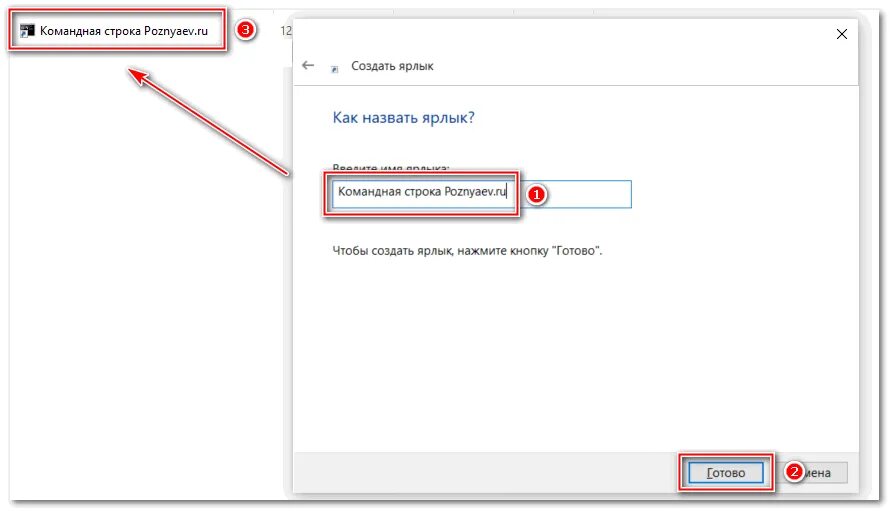890x511 pixels.
Task: Close the Создать ярлык dialog
Action: tap(841, 34)
